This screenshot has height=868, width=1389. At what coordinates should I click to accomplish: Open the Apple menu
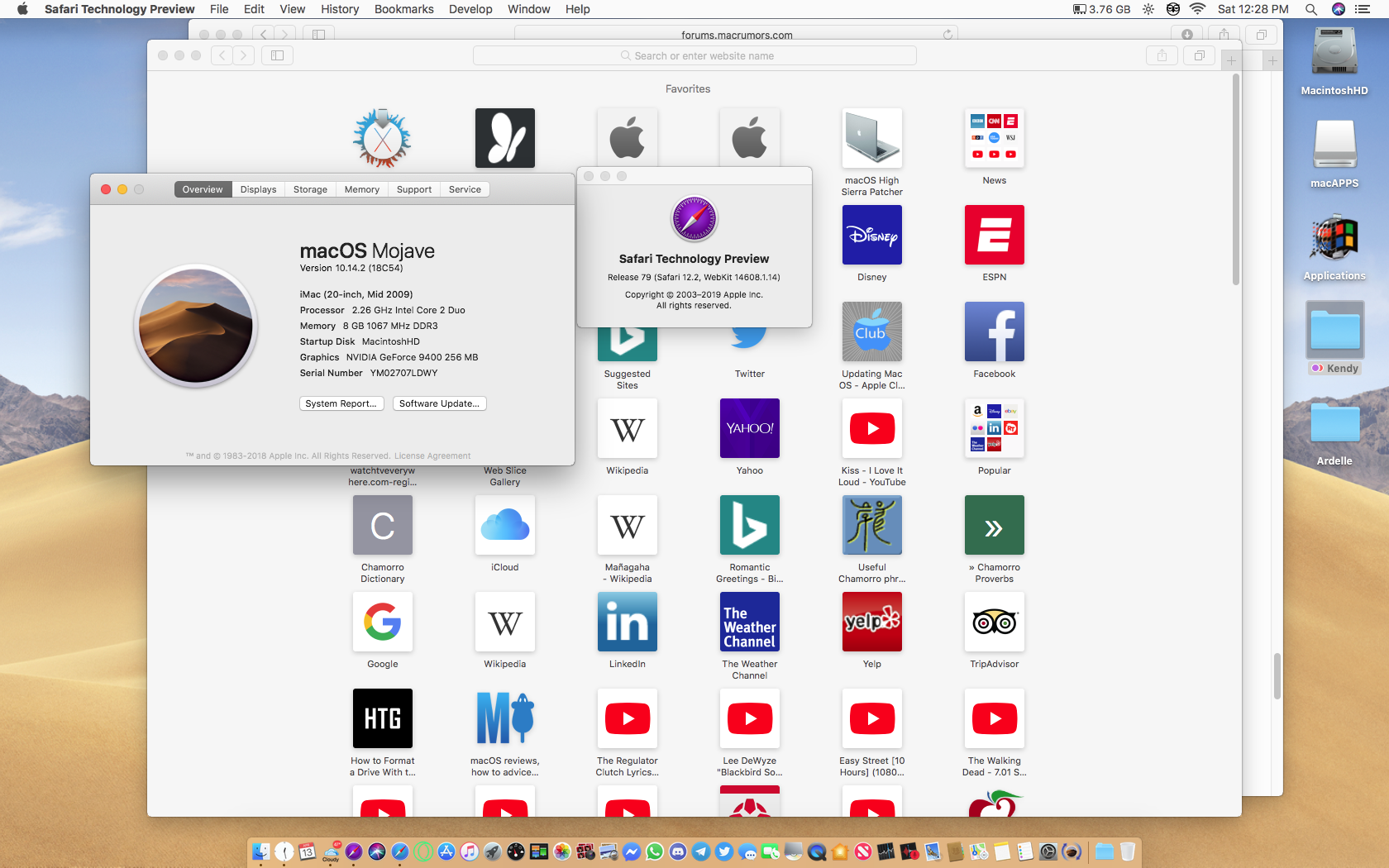coord(22,9)
